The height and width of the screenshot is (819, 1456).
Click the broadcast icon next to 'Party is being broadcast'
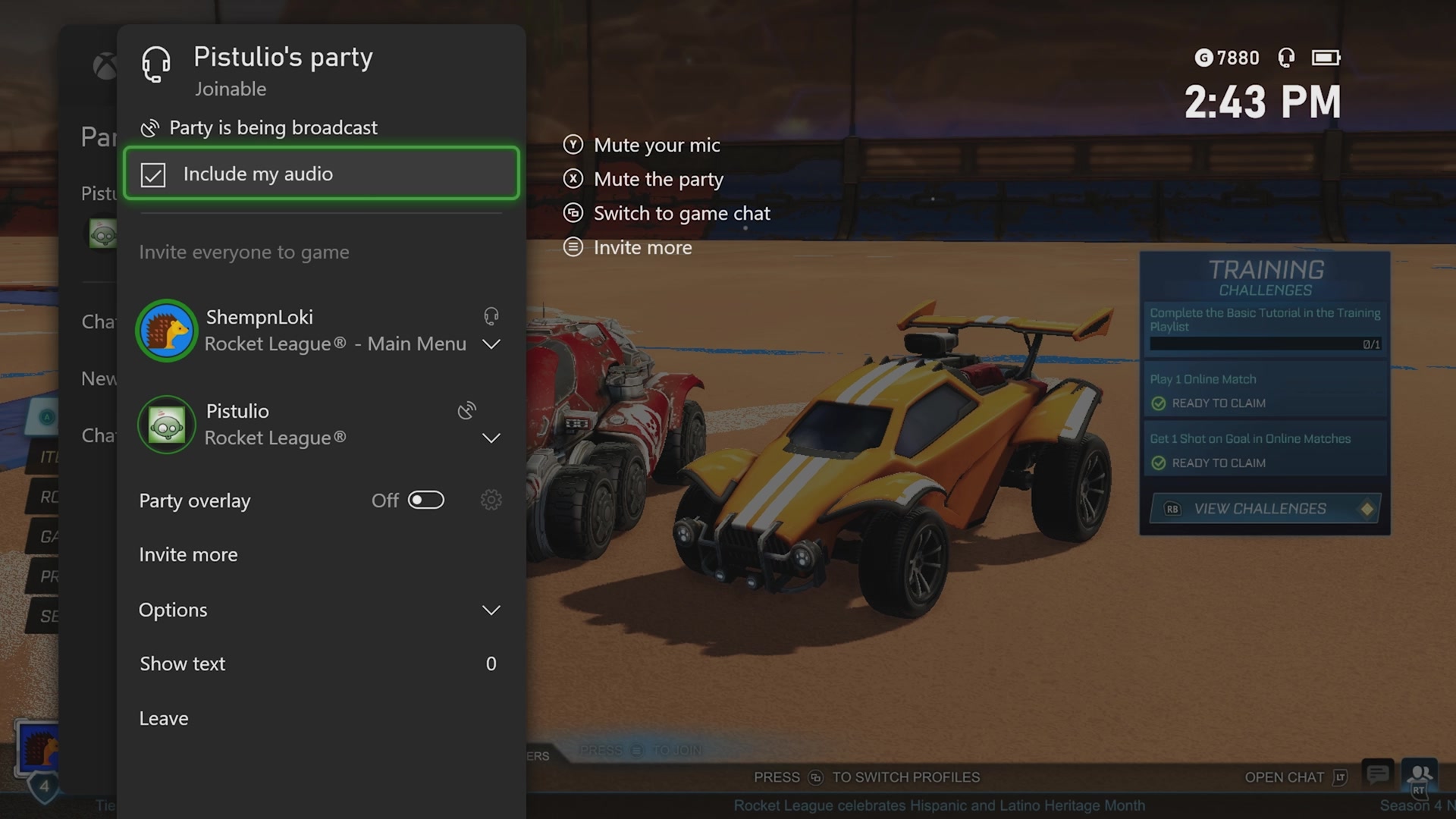(x=149, y=127)
